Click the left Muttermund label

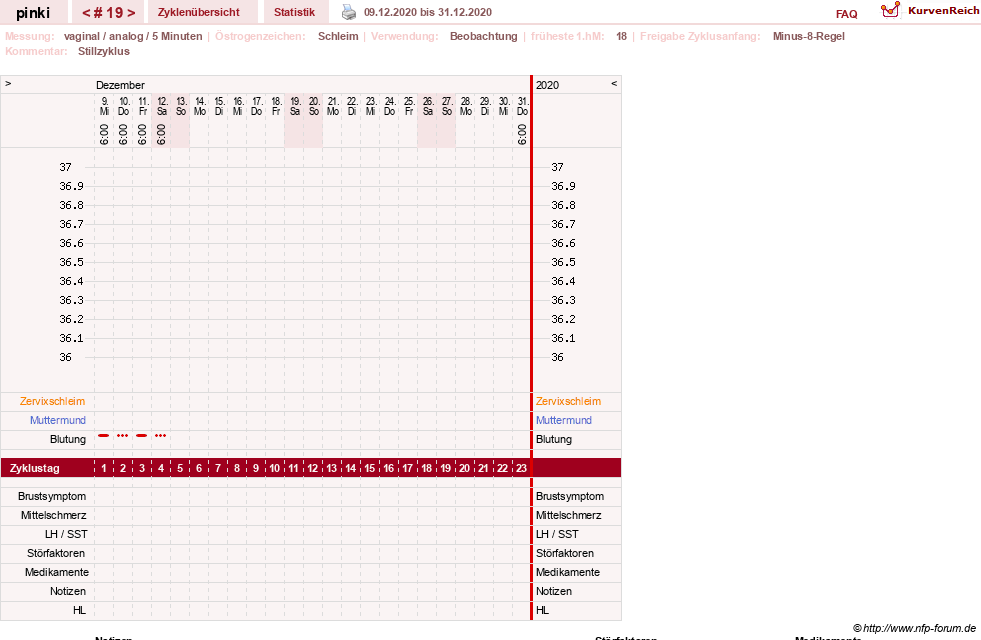point(58,420)
